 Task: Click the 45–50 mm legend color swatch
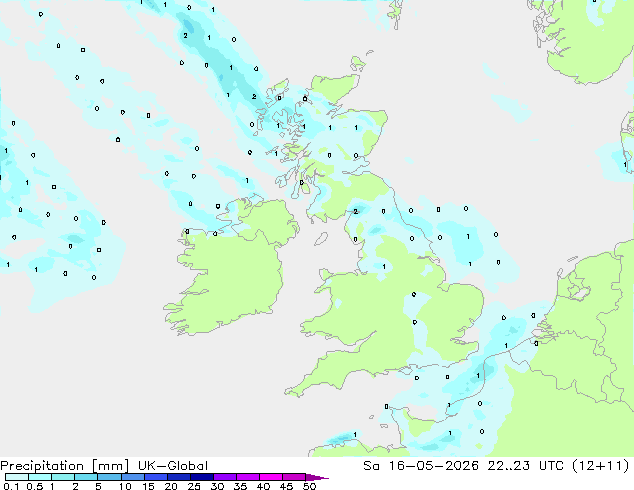pos(294,477)
